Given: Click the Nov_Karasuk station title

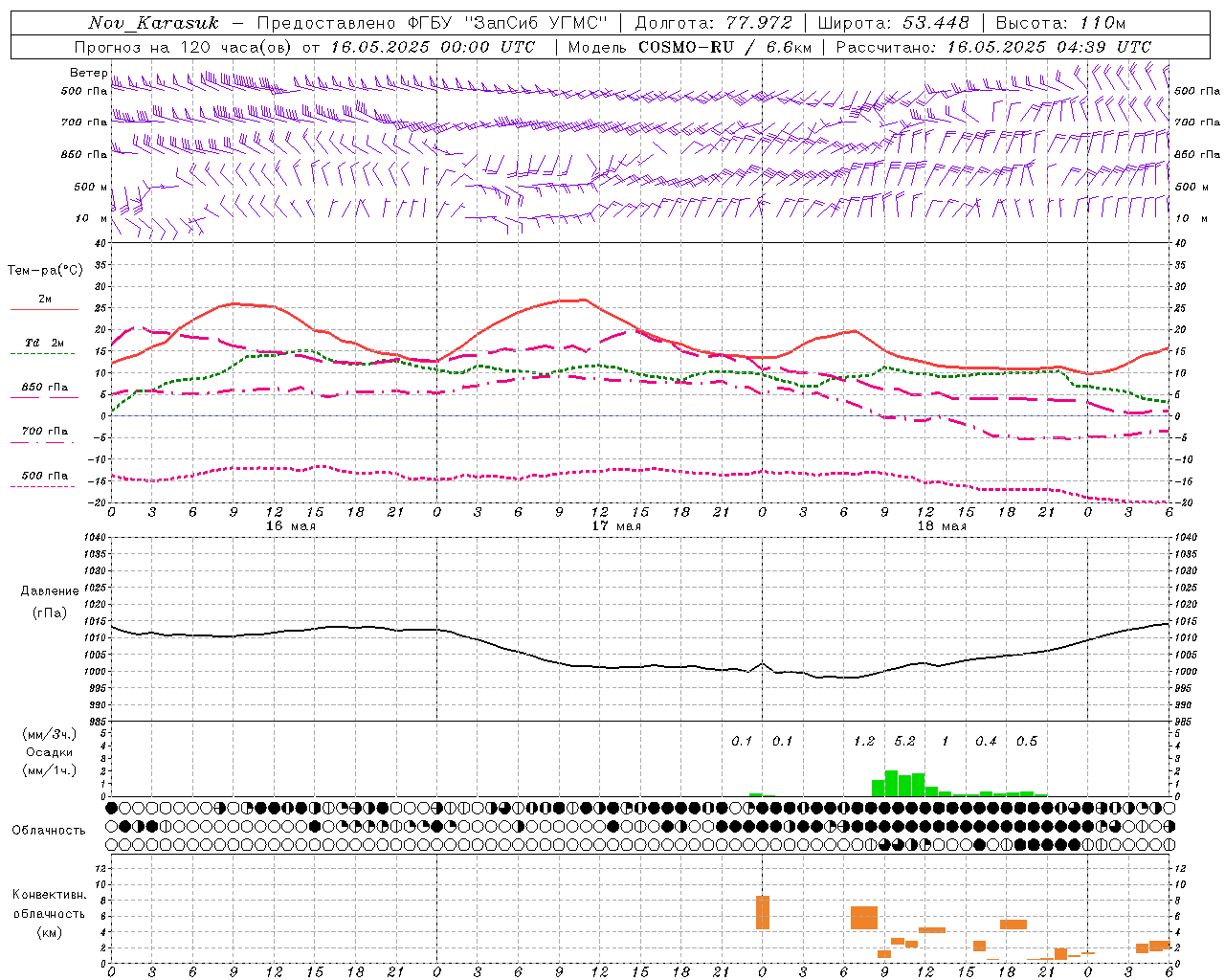Looking at the screenshot, I should coord(153,23).
